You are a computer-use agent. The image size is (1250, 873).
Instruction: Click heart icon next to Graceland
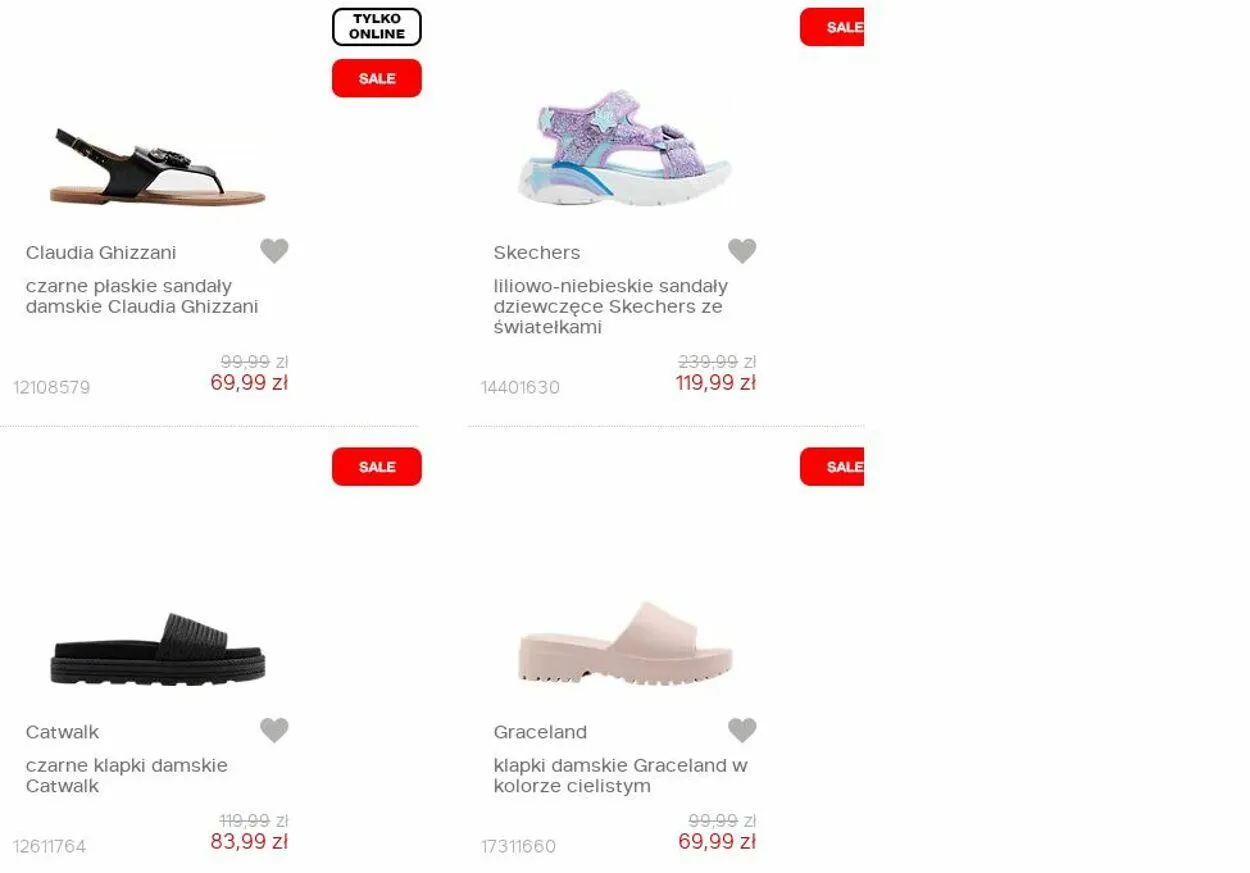742,731
